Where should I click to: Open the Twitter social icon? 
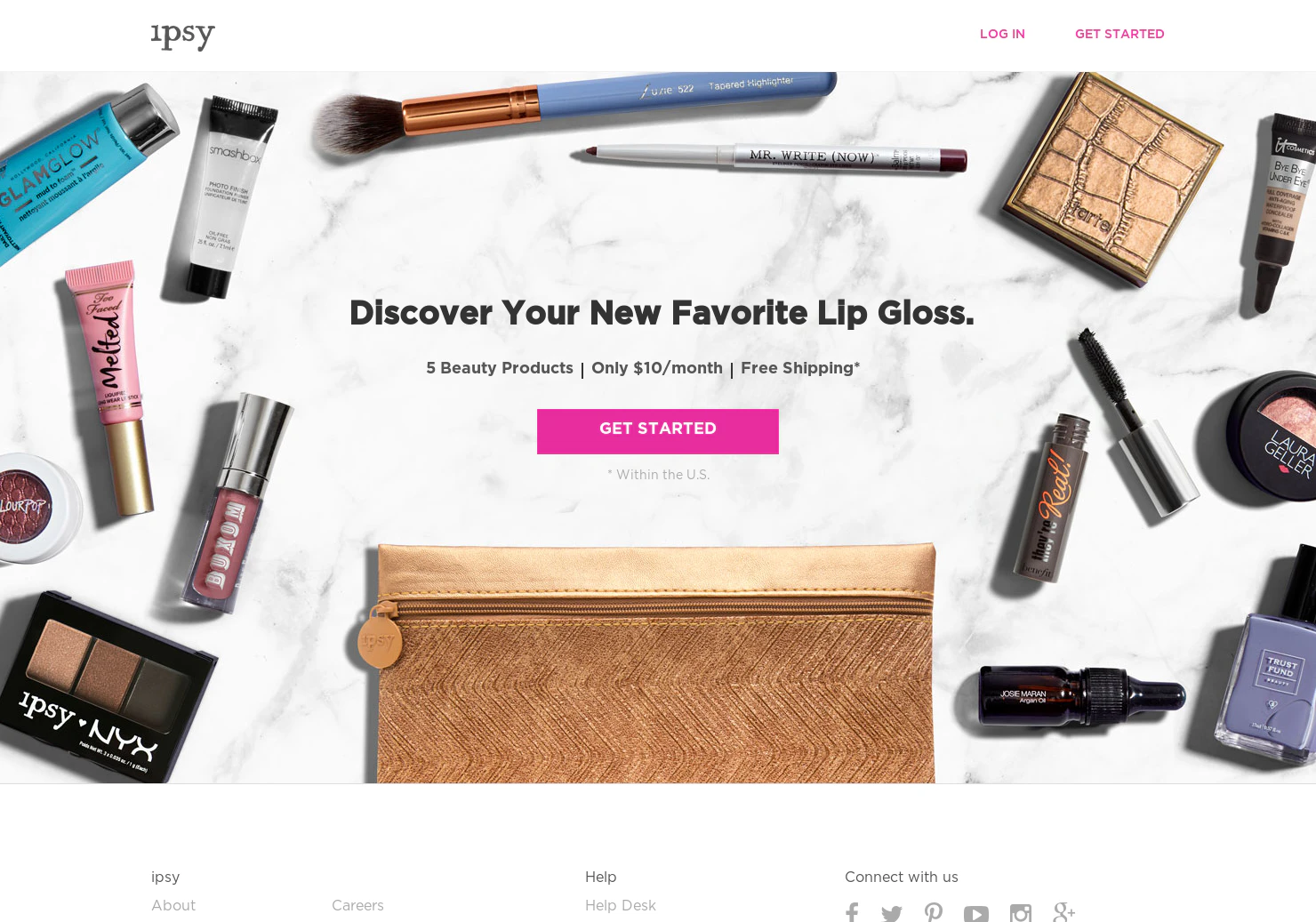pyautogui.click(x=892, y=913)
